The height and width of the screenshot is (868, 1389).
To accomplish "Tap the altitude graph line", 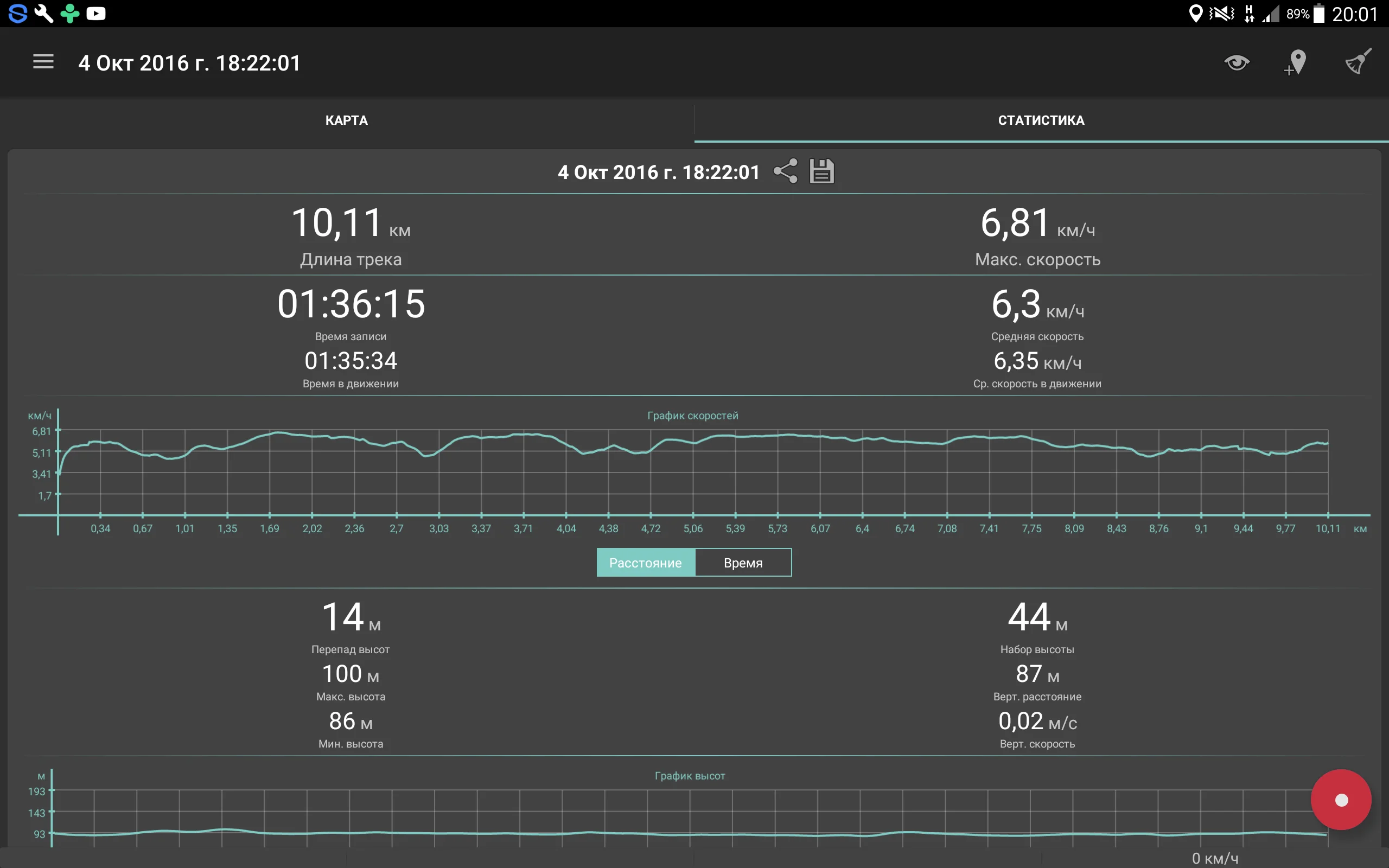I will (689, 834).
